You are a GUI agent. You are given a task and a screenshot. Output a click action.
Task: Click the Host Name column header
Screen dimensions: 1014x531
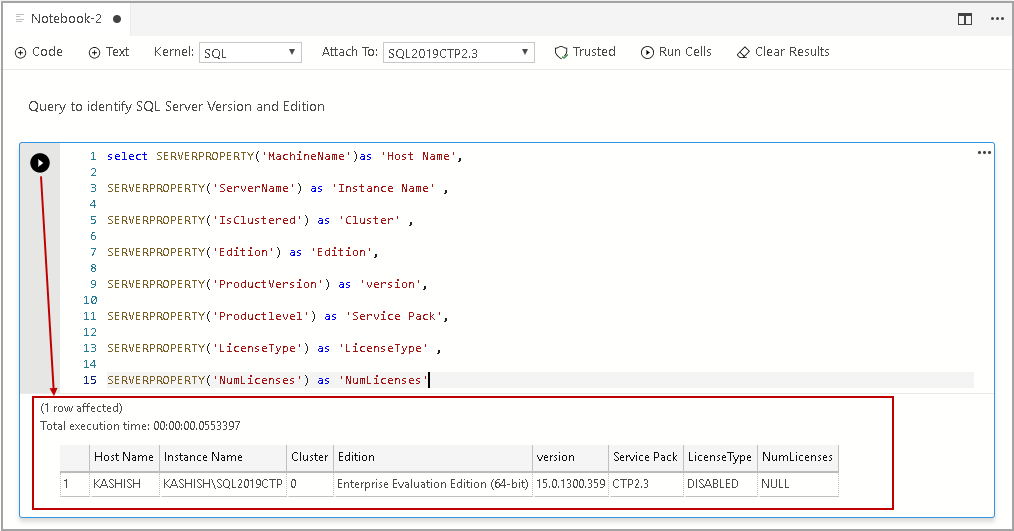point(123,457)
